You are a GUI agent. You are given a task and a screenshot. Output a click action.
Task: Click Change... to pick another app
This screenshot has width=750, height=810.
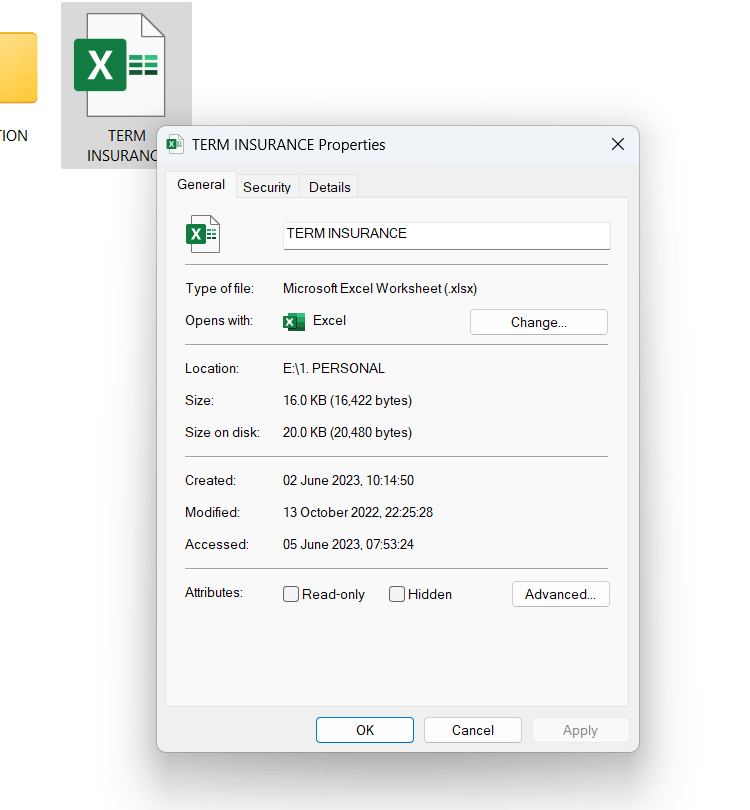click(539, 322)
